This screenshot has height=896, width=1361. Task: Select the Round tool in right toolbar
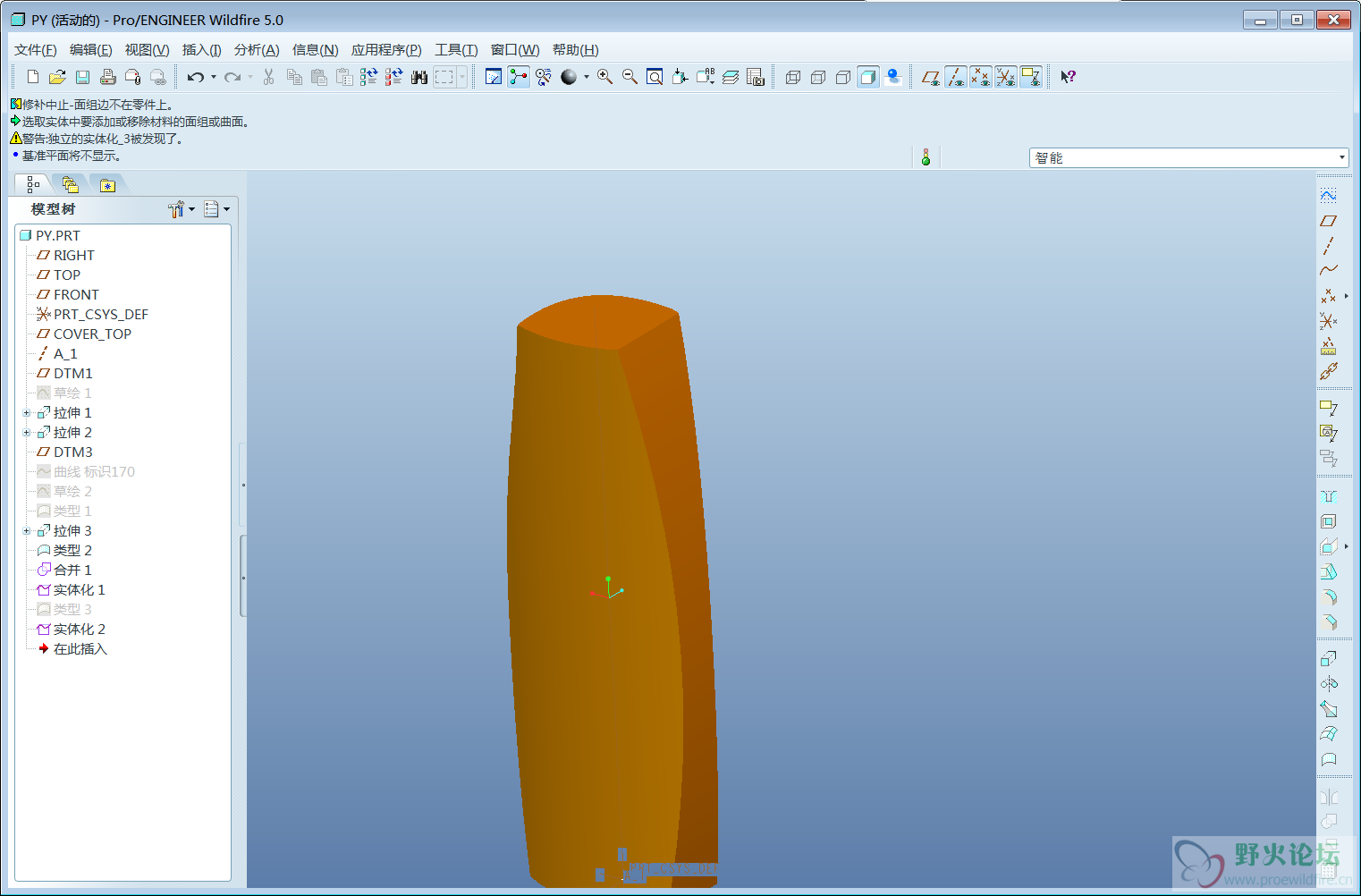tap(1329, 596)
